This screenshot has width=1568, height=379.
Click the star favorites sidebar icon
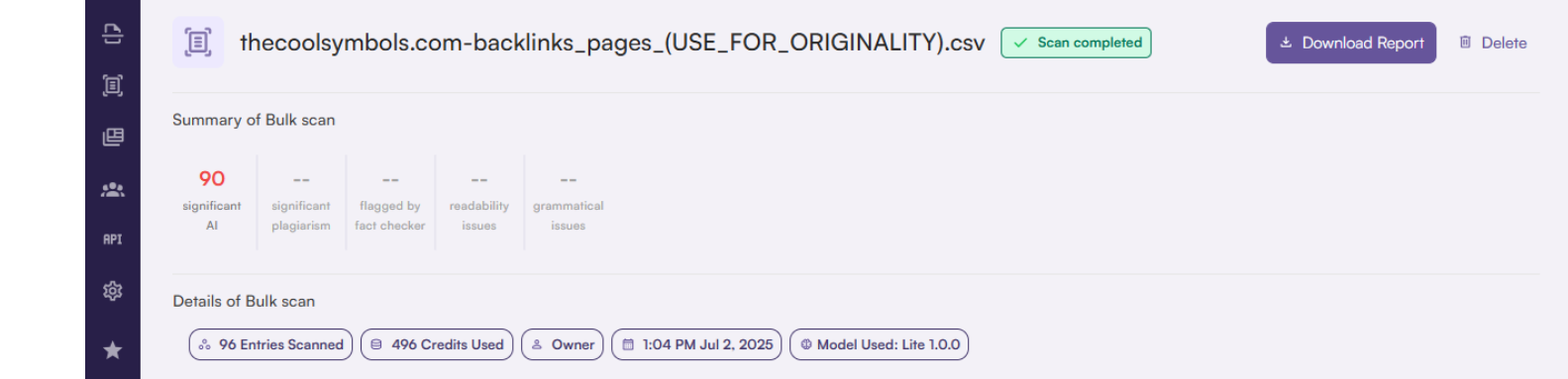coord(113,350)
